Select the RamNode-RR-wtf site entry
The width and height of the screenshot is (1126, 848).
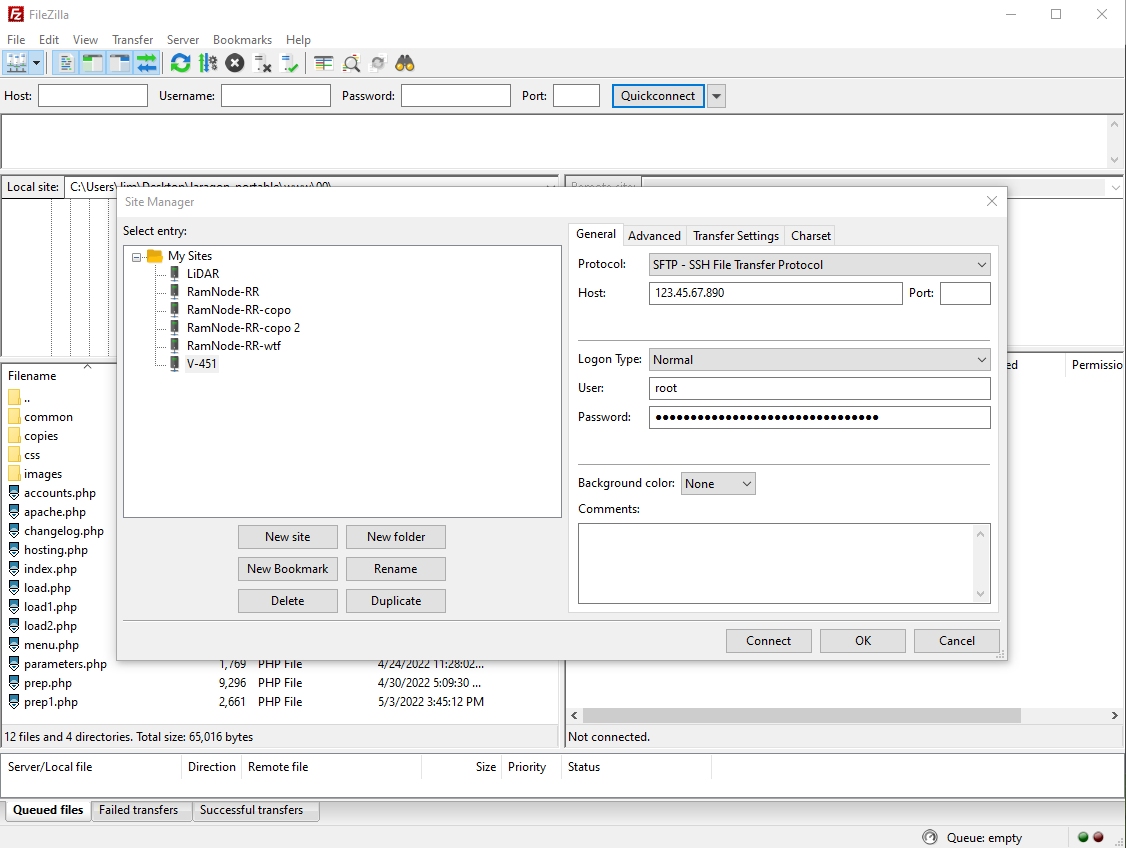[233, 345]
